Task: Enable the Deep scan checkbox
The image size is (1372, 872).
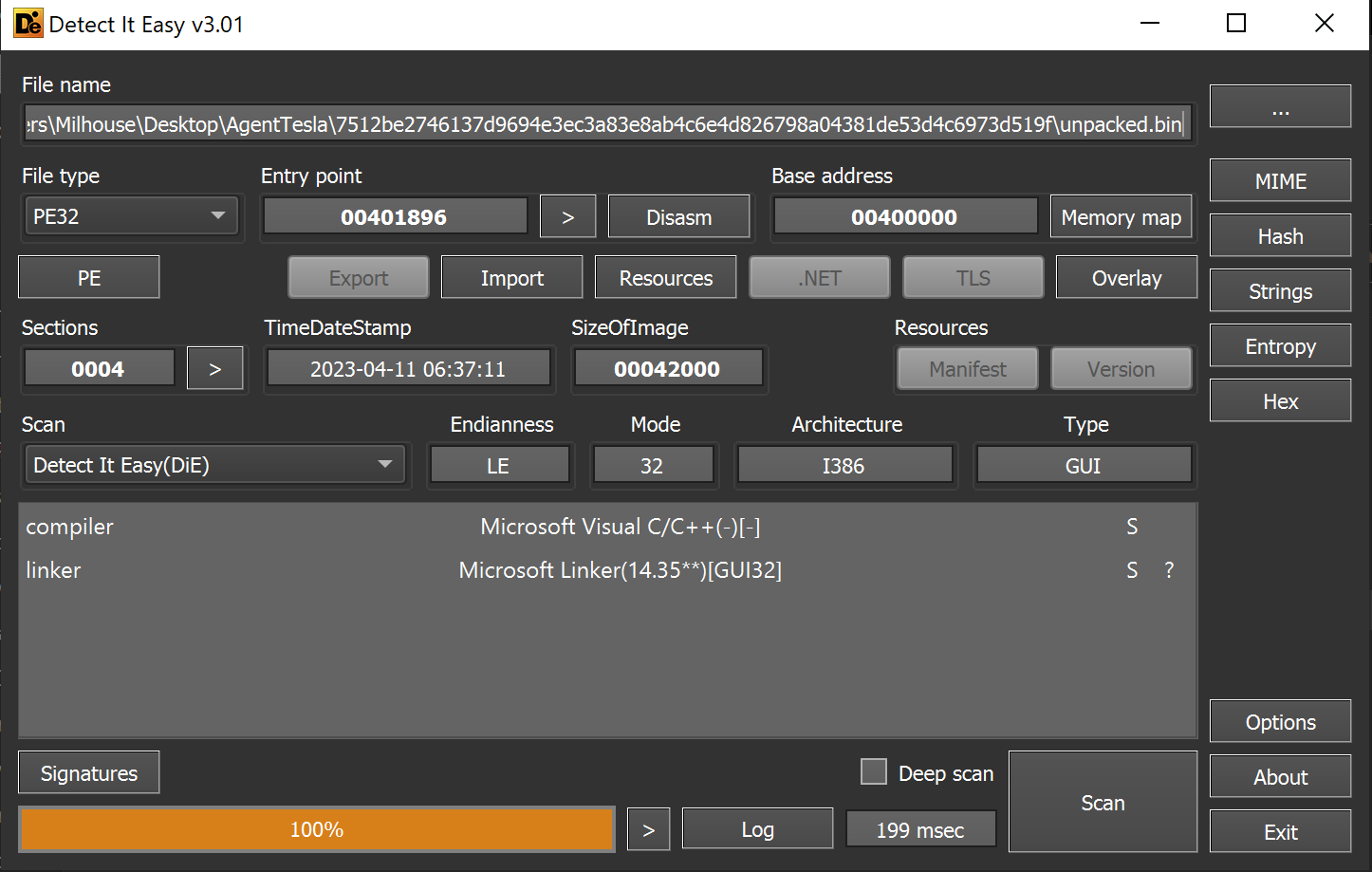Action: [x=873, y=771]
